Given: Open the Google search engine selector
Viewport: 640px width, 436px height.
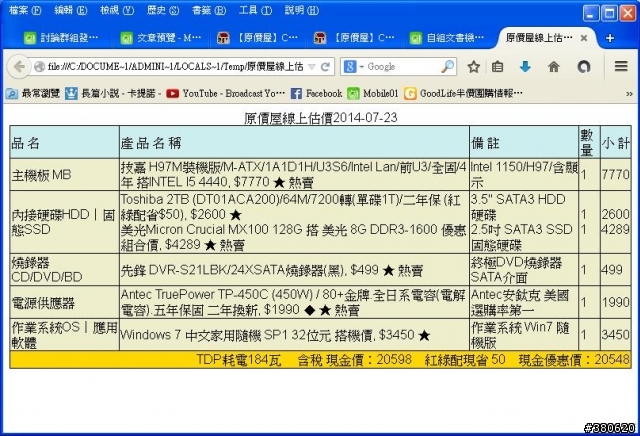Looking at the screenshot, I should [x=353, y=67].
